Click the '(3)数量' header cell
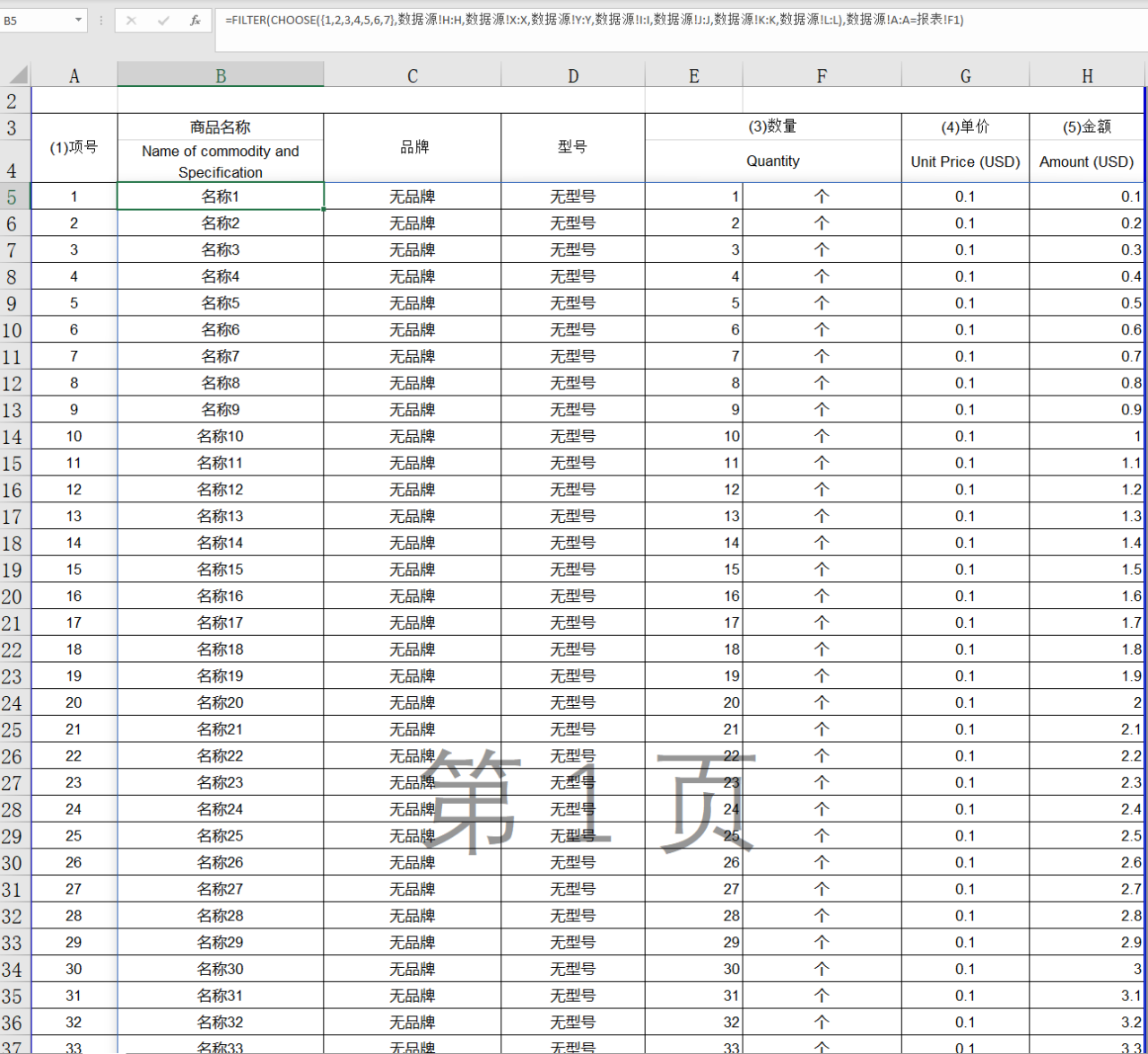Screen dimensions: 1148x1054 773,126
